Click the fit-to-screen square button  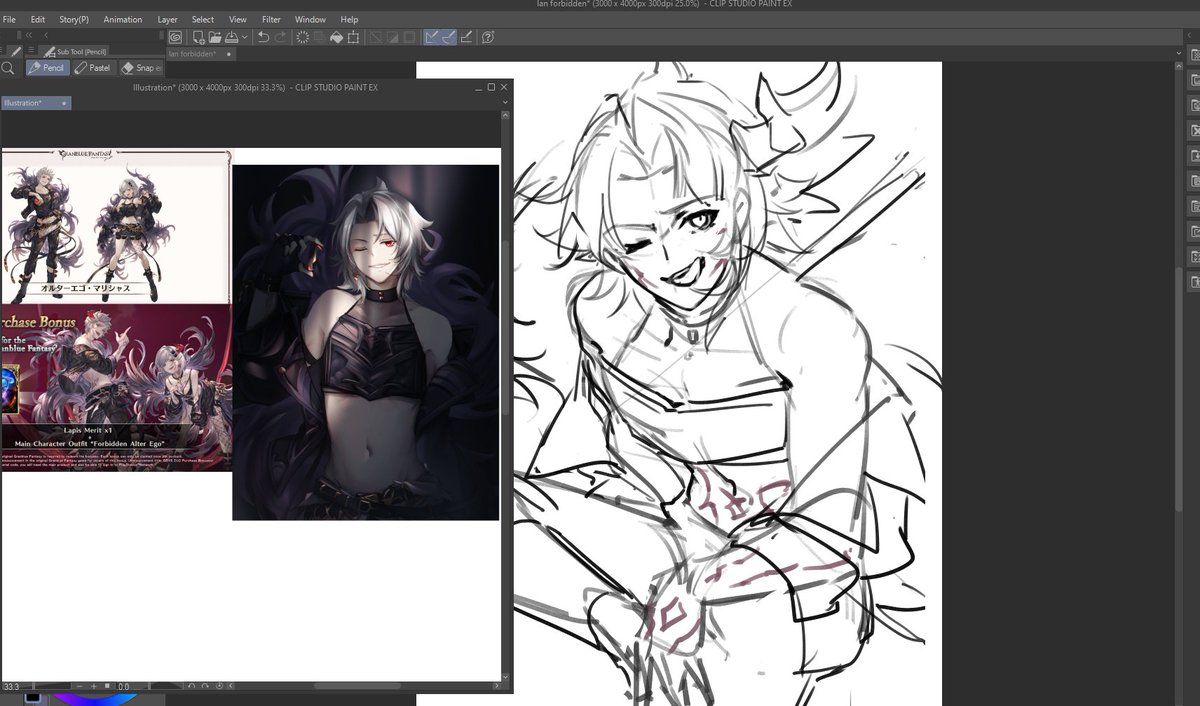pos(107,686)
